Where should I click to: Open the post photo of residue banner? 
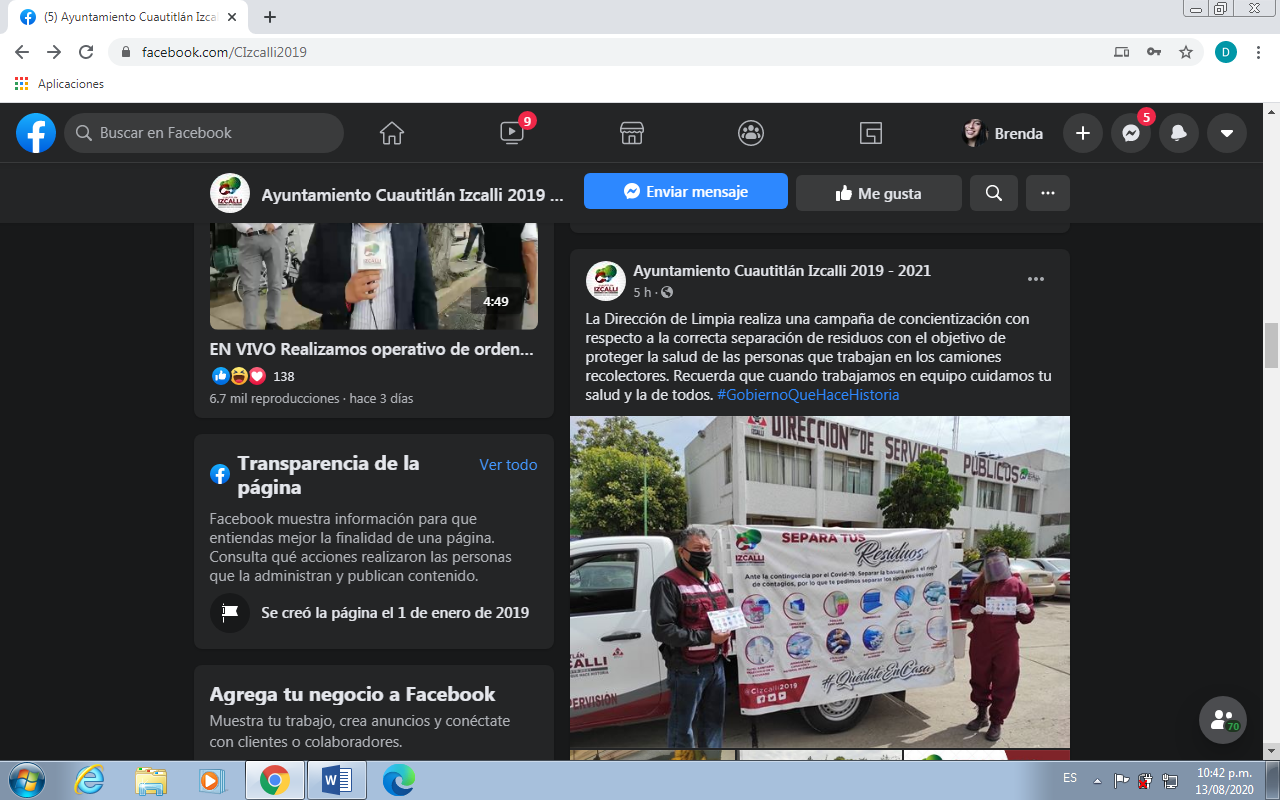pos(820,582)
